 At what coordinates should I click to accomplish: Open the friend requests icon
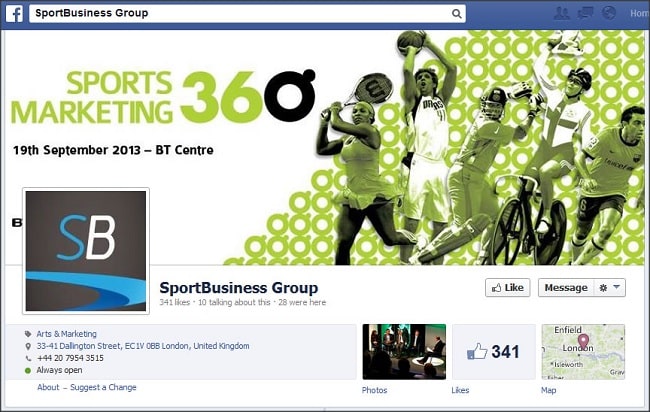tap(562, 13)
